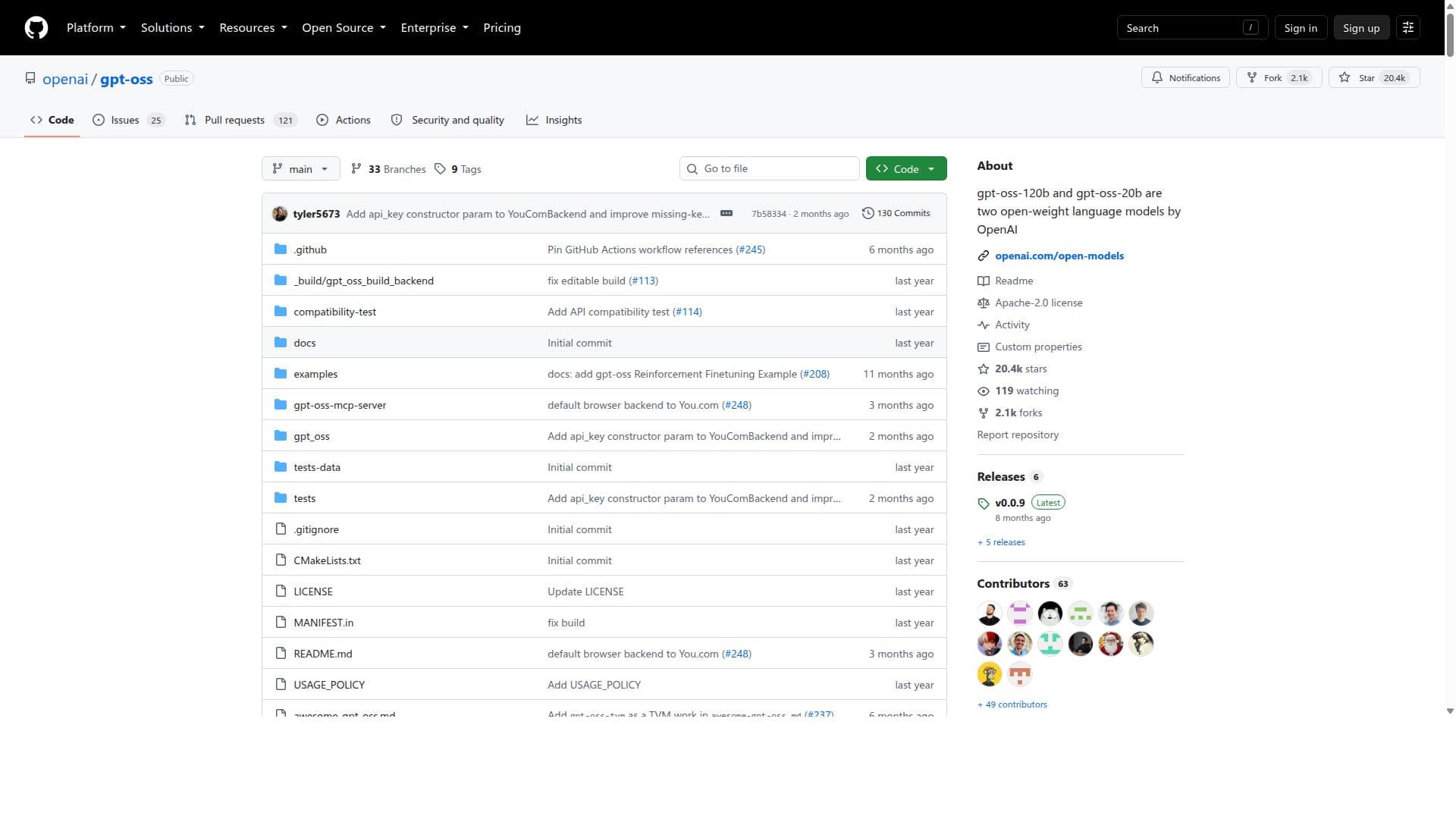Open the Contributors heading link
This screenshot has height=819, width=1456.
coord(1024,583)
